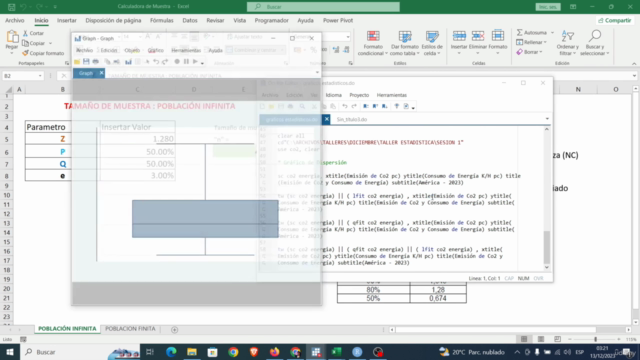Viewport: 640px width, 360px height.
Task: Open the Datos ribbon tab
Action: click(x=190, y=20)
